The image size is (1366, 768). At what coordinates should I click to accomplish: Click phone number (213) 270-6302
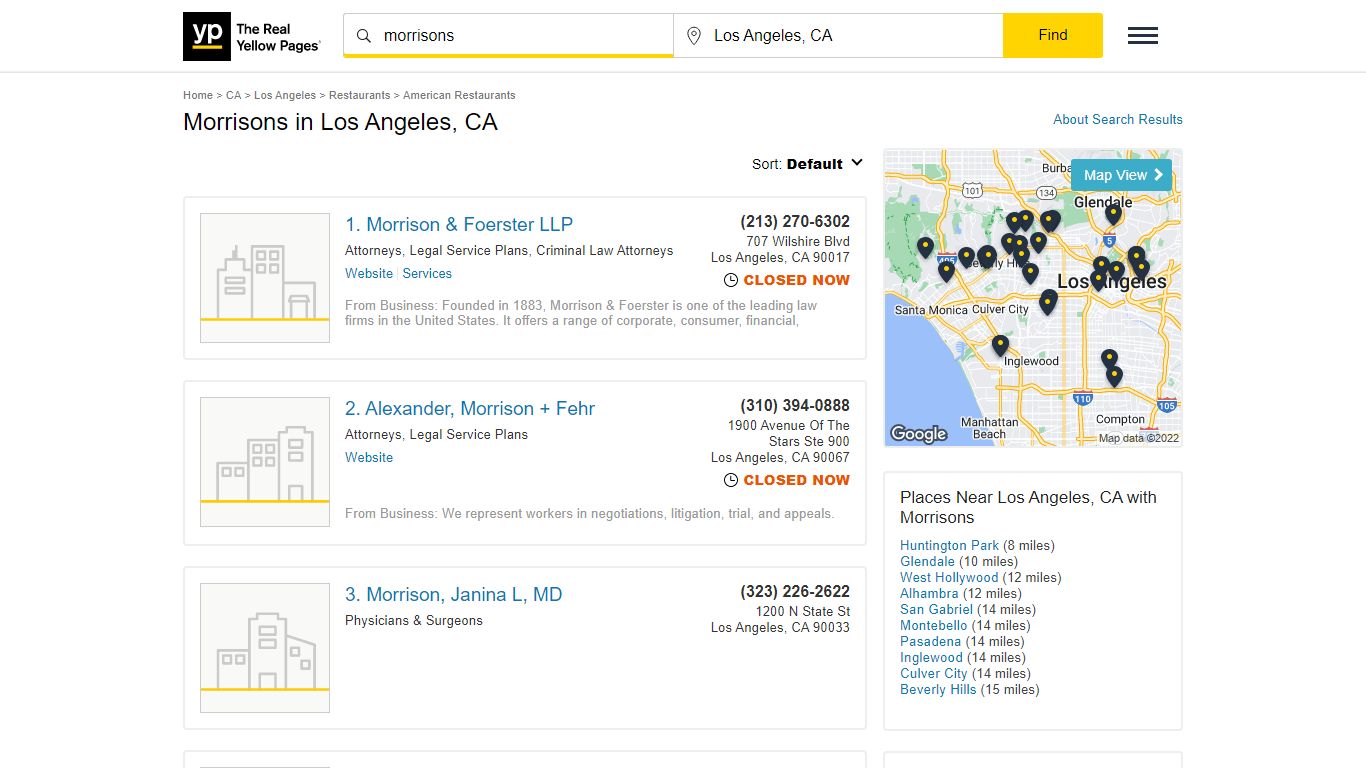click(x=795, y=222)
